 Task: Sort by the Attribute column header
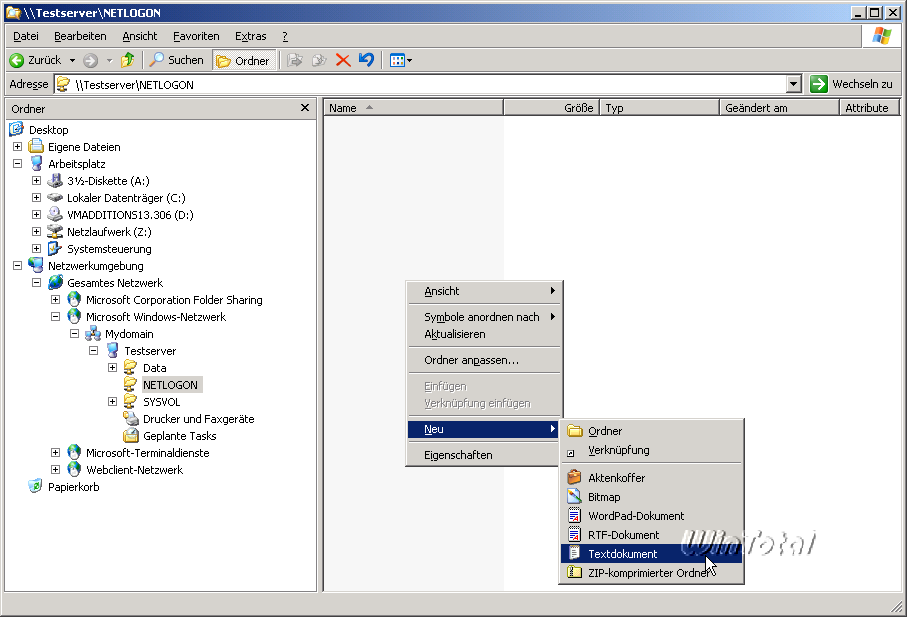[x=869, y=108]
